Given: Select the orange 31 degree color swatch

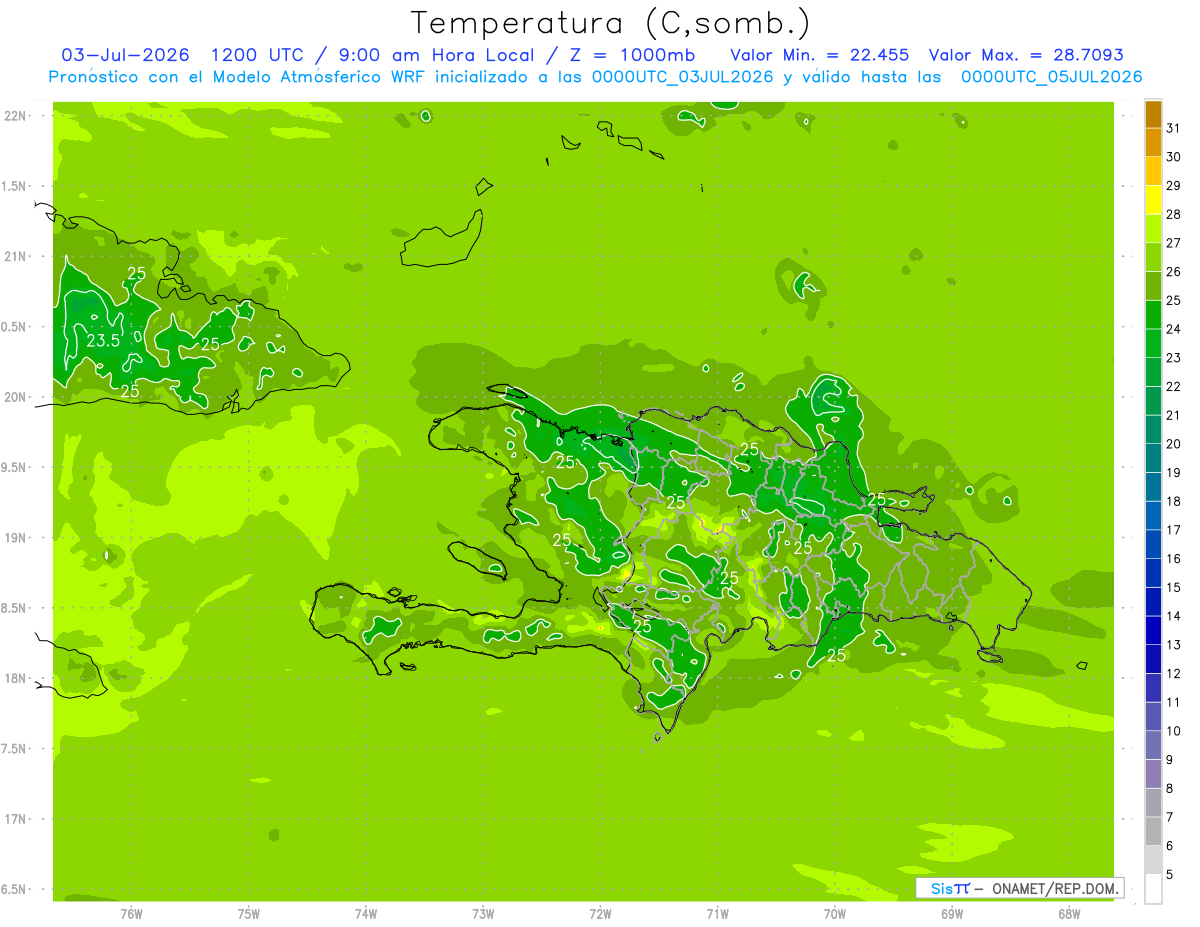Looking at the screenshot, I should [x=1153, y=114].
